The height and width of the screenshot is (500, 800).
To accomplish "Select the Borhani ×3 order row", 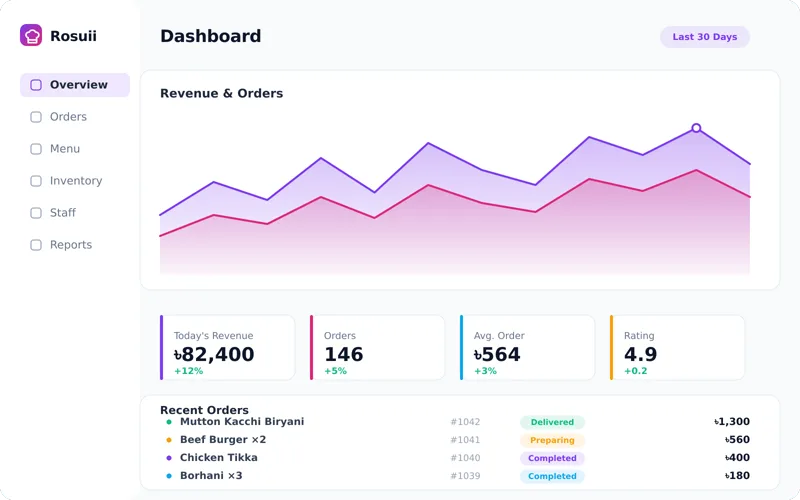I will click(x=458, y=476).
